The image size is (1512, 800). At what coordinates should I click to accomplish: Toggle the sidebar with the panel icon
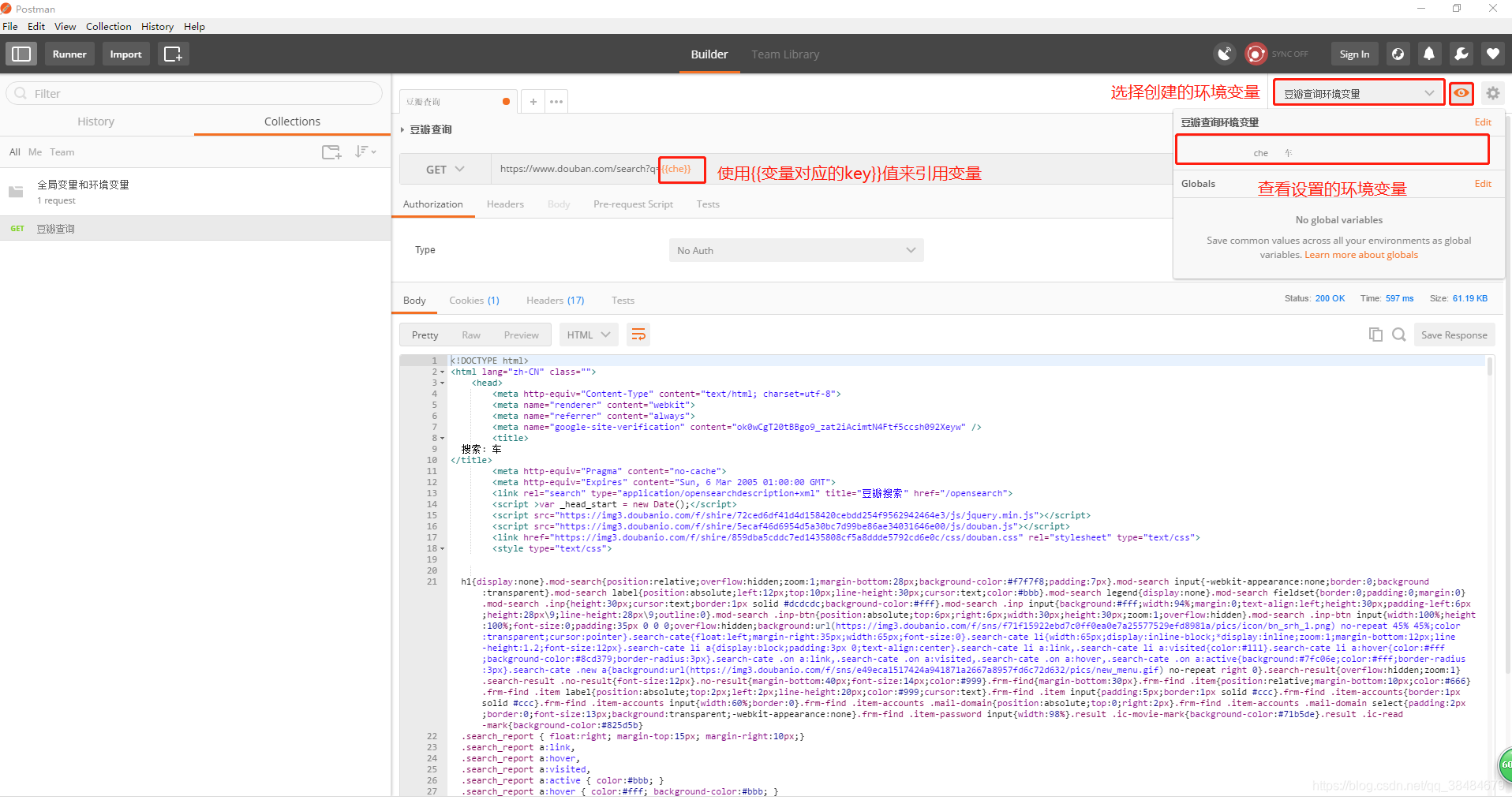click(x=21, y=54)
